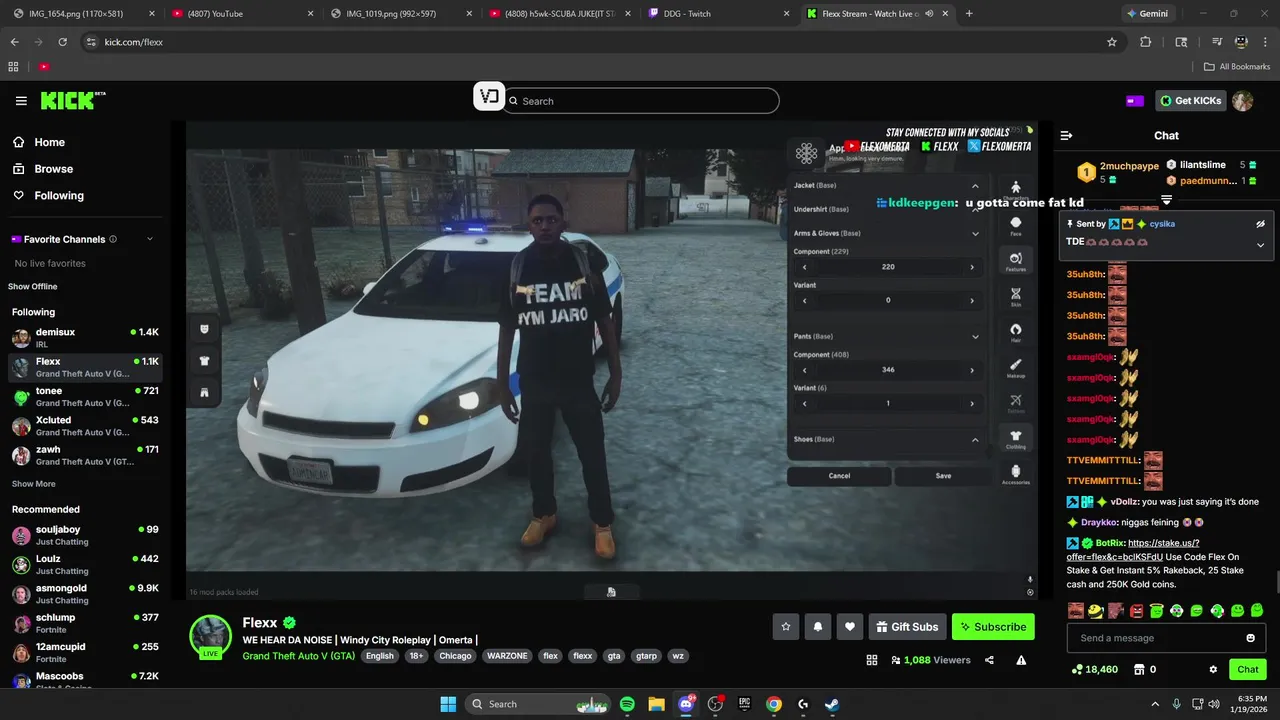Image resolution: width=1280 pixels, height=720 pixels.
Task: Mute audio on Flexx Stream tab
Action: [x=929, y=13]
